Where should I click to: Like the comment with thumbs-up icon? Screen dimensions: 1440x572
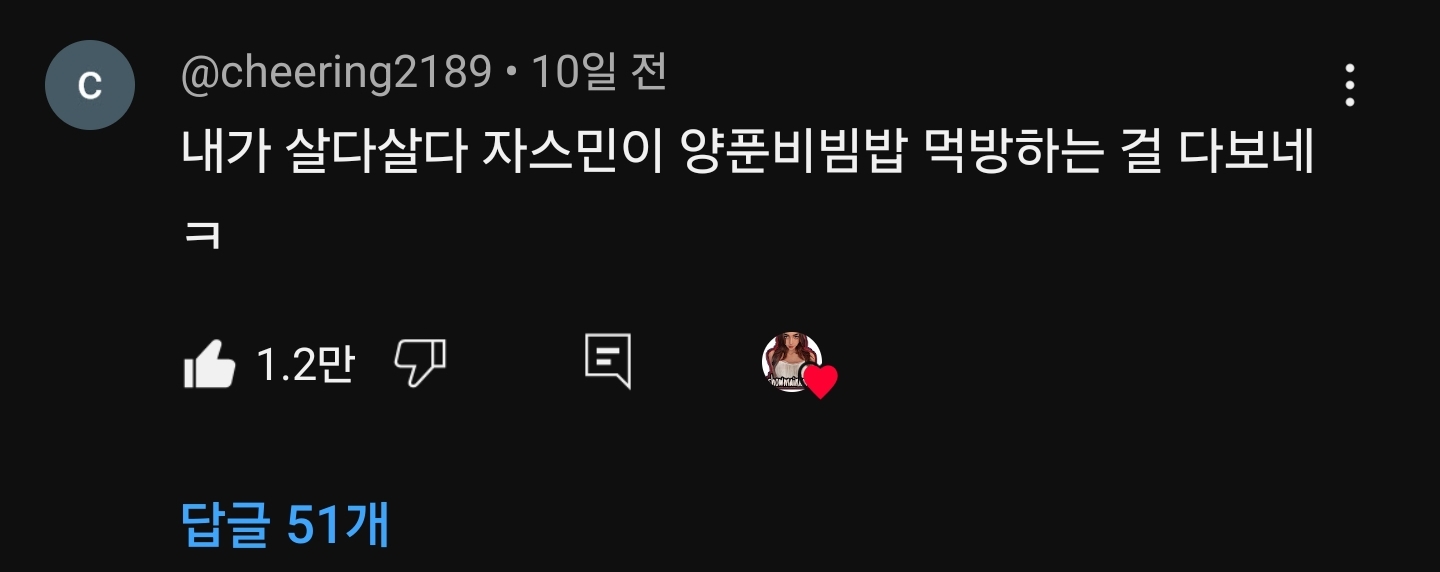(210, 363)
